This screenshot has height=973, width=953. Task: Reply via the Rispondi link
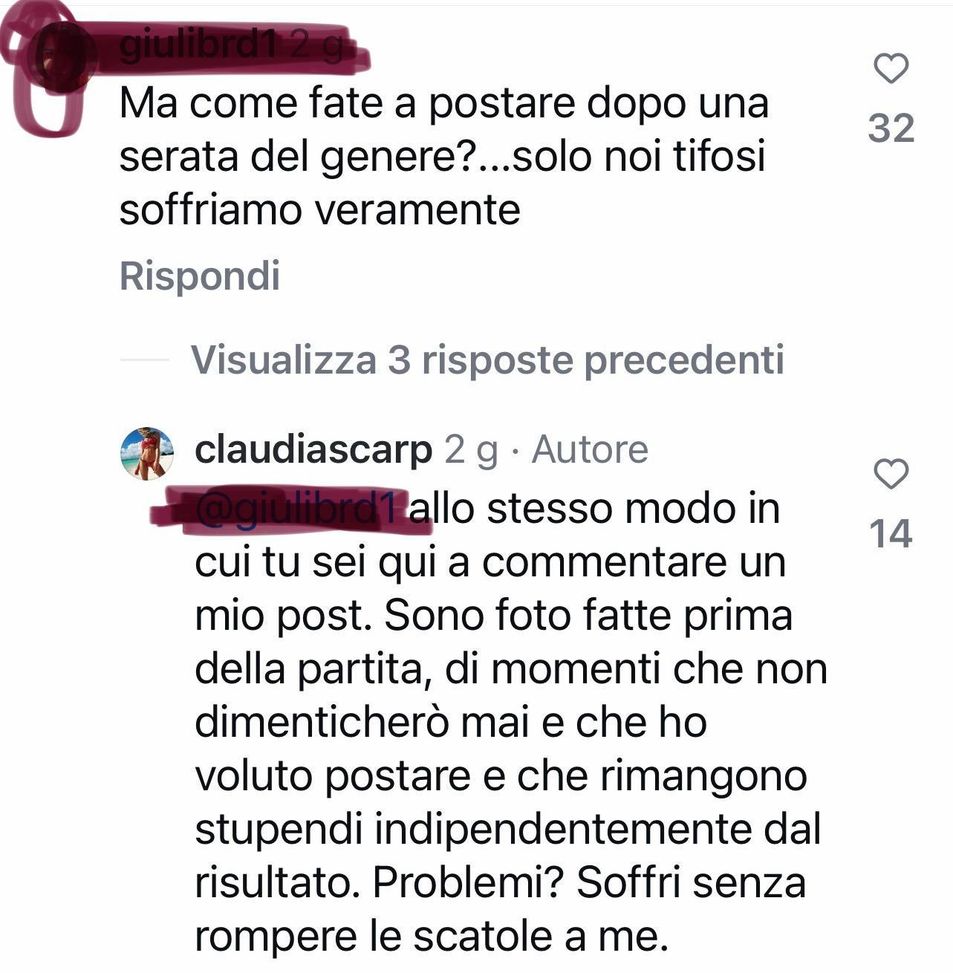(x=199, y=276)
